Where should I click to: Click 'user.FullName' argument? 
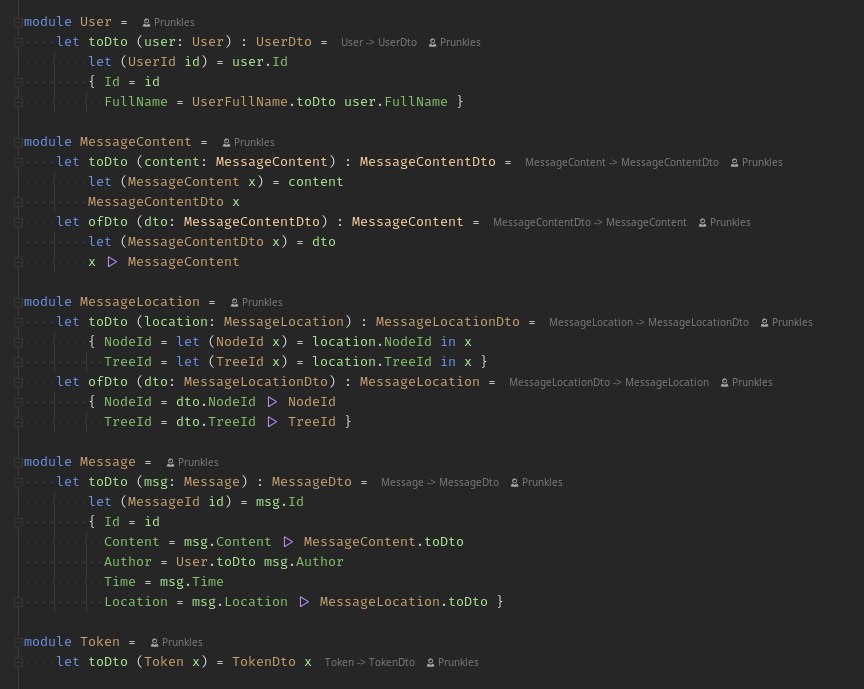point(396,102)
